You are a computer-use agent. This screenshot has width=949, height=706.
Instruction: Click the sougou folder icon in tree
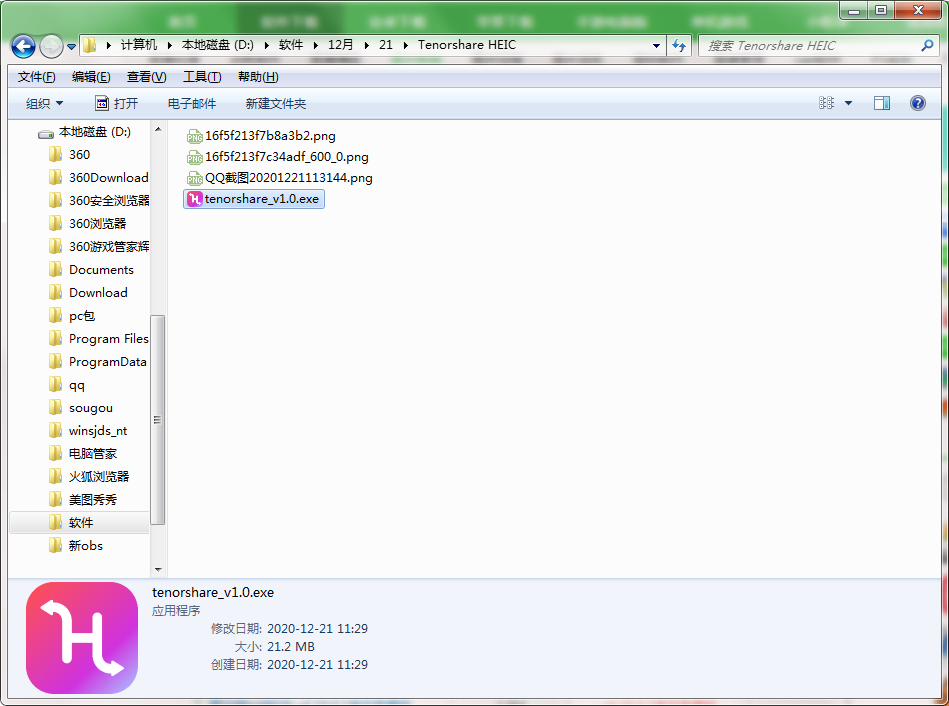55,407
